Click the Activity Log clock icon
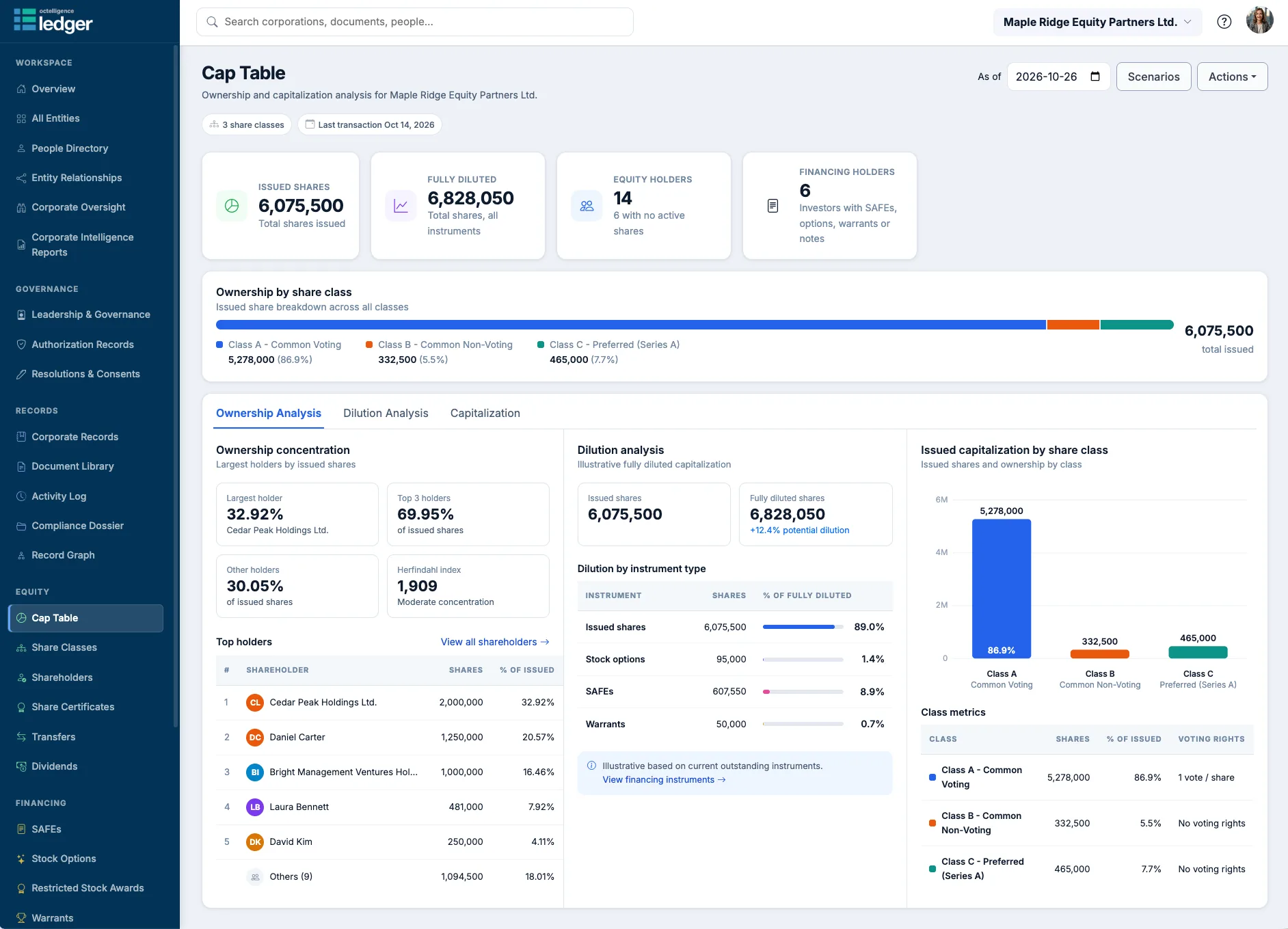1288x929 pixels. pyautogui.click(x=21, y=496)
